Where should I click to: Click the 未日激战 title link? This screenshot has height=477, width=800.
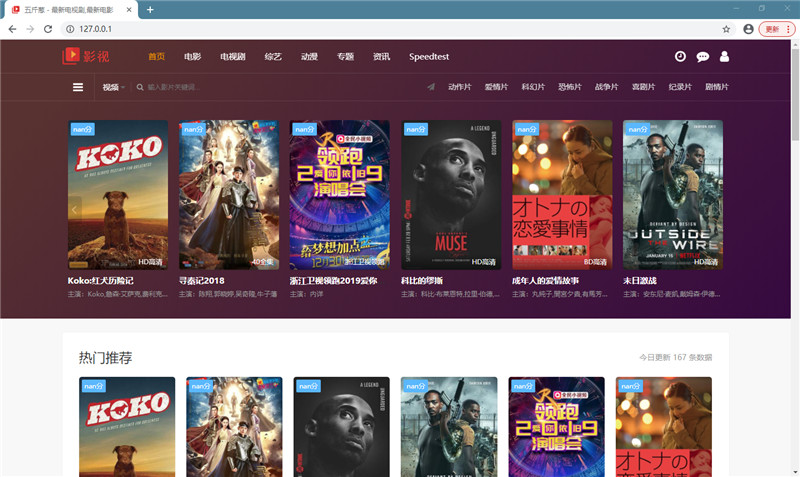640,281
